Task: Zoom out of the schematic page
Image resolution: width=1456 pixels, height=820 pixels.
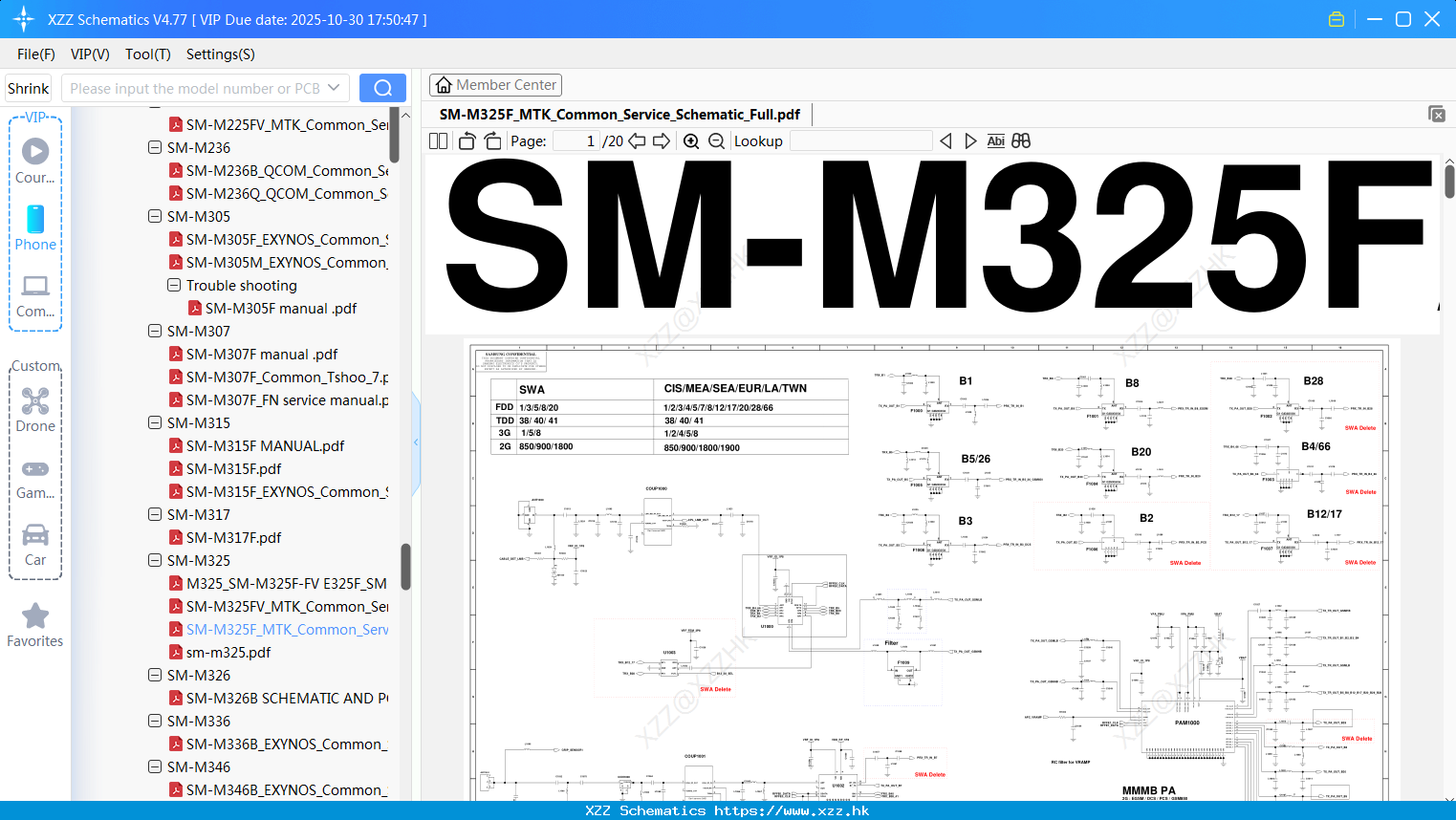Action: pos(715,140)
